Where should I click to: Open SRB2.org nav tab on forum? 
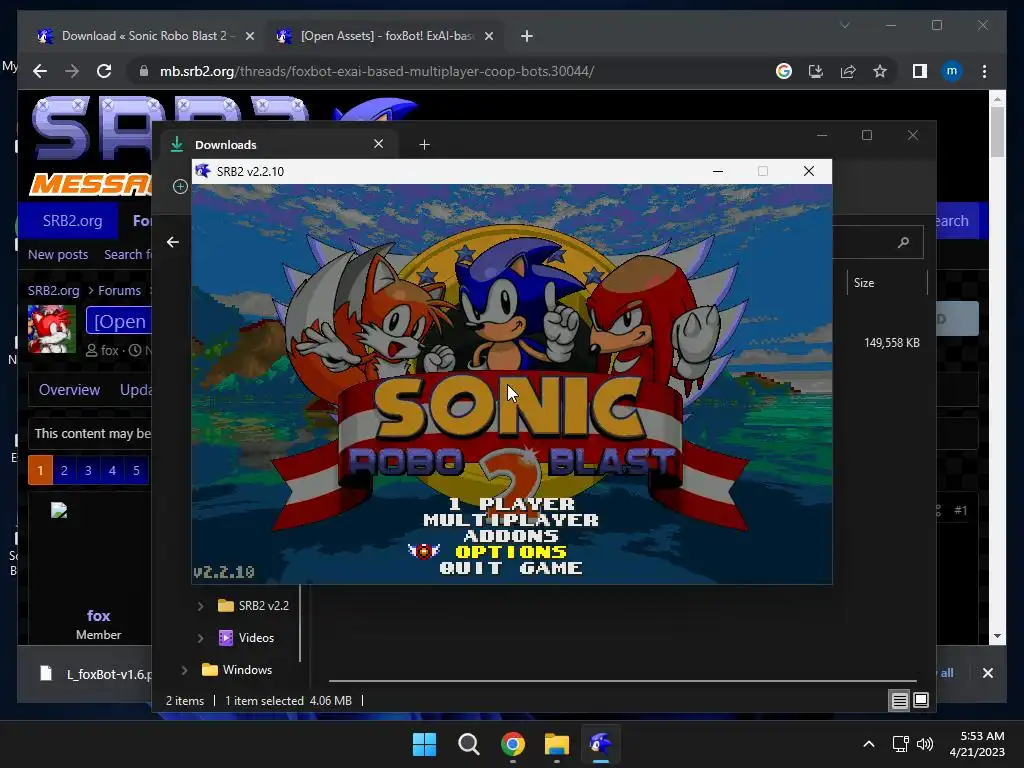pyautogui.click(x=72, y=221)
